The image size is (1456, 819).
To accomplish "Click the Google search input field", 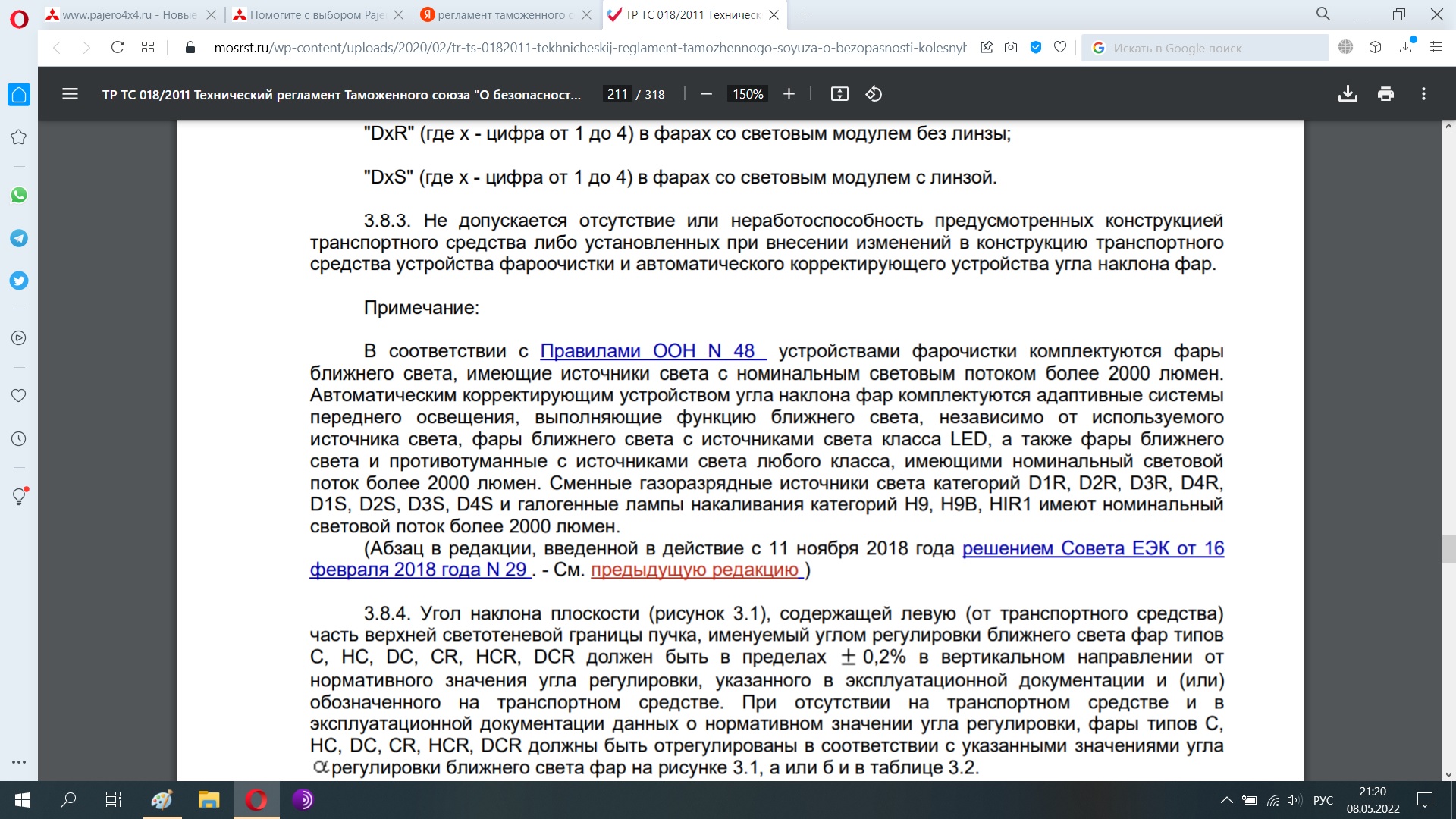I will [x=1213, y=48].
